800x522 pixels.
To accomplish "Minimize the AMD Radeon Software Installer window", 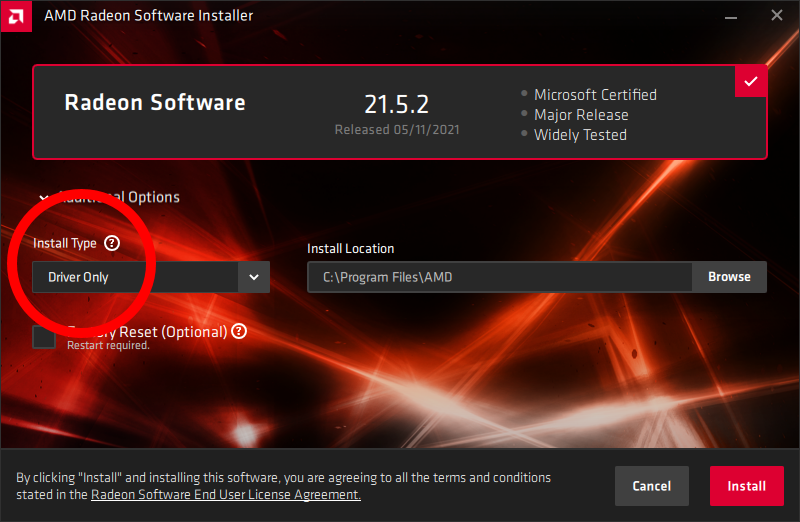I will pyautogui.click(x=731, y=16).
